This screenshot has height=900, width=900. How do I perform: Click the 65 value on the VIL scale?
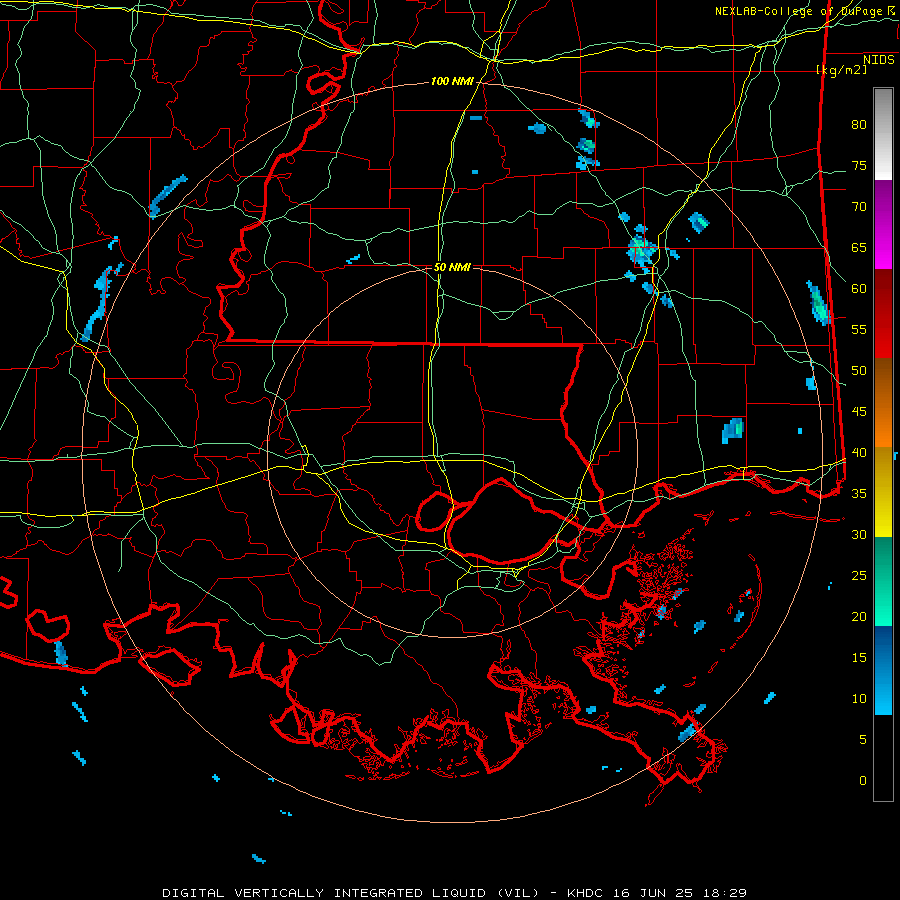pyautogui.click(x=859, y=248)
